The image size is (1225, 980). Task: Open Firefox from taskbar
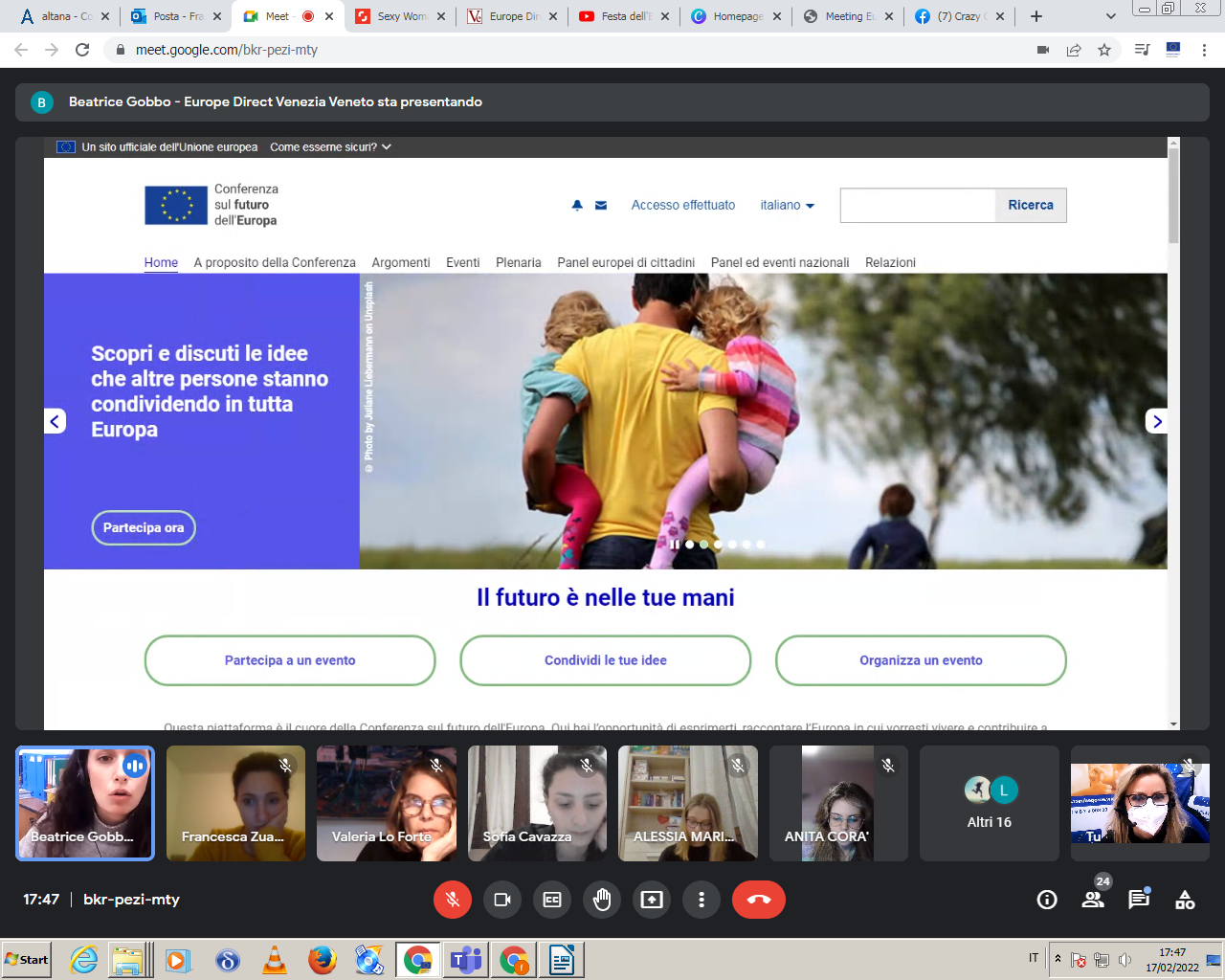pos(323,960)
